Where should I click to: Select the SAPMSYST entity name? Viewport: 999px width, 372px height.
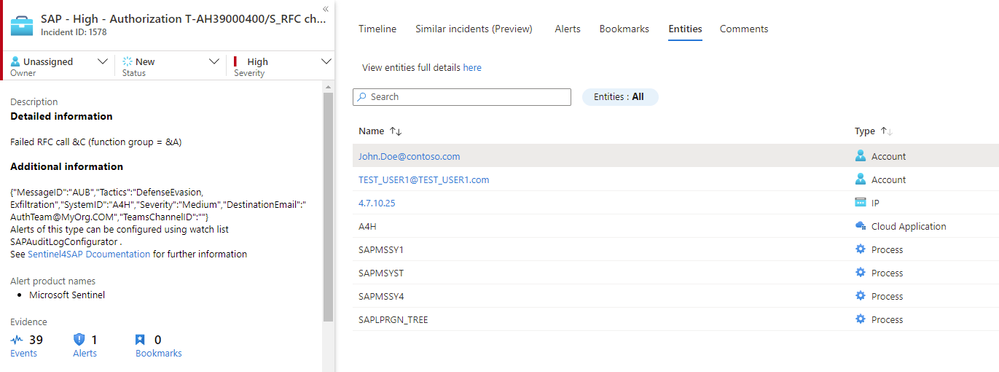(381, 273)
